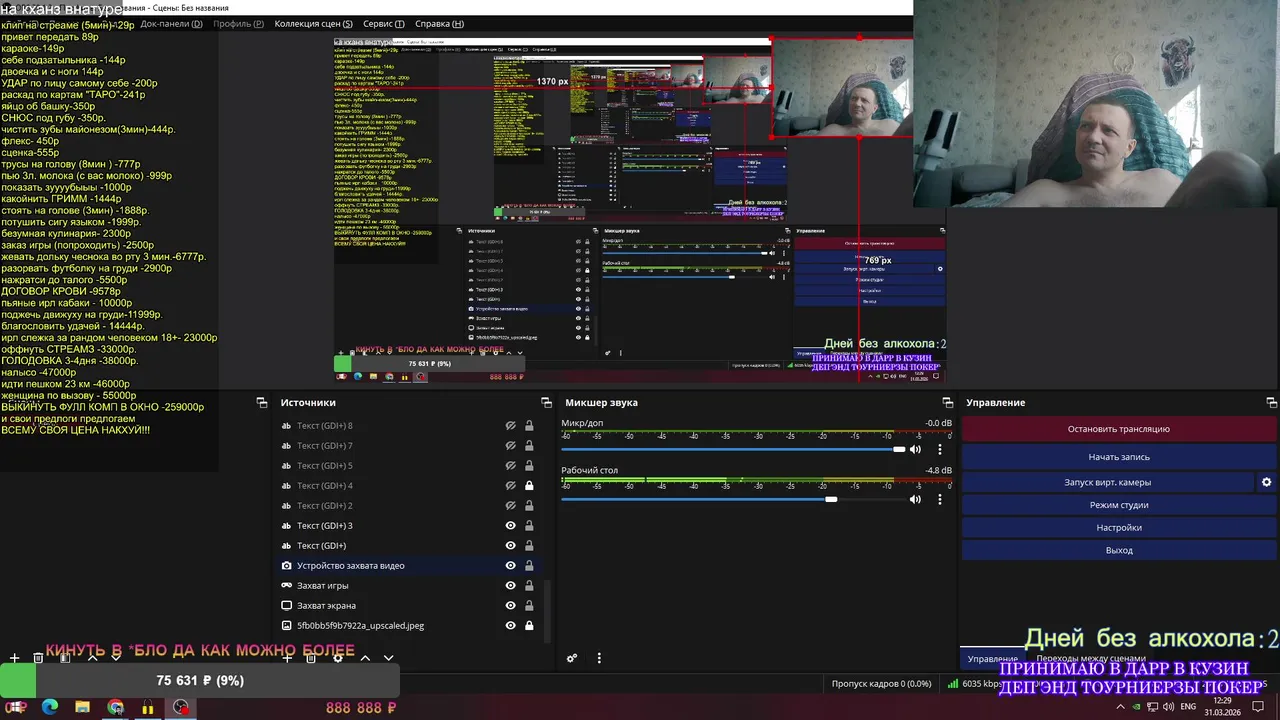
Task: Click the Выход button
Action: [x=1118, y=551]
